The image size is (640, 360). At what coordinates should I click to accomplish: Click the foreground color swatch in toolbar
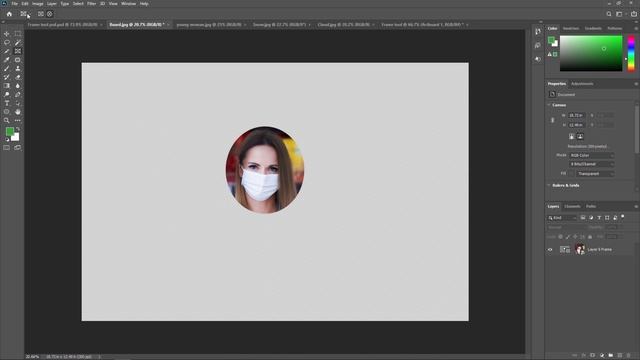[9, 131]
